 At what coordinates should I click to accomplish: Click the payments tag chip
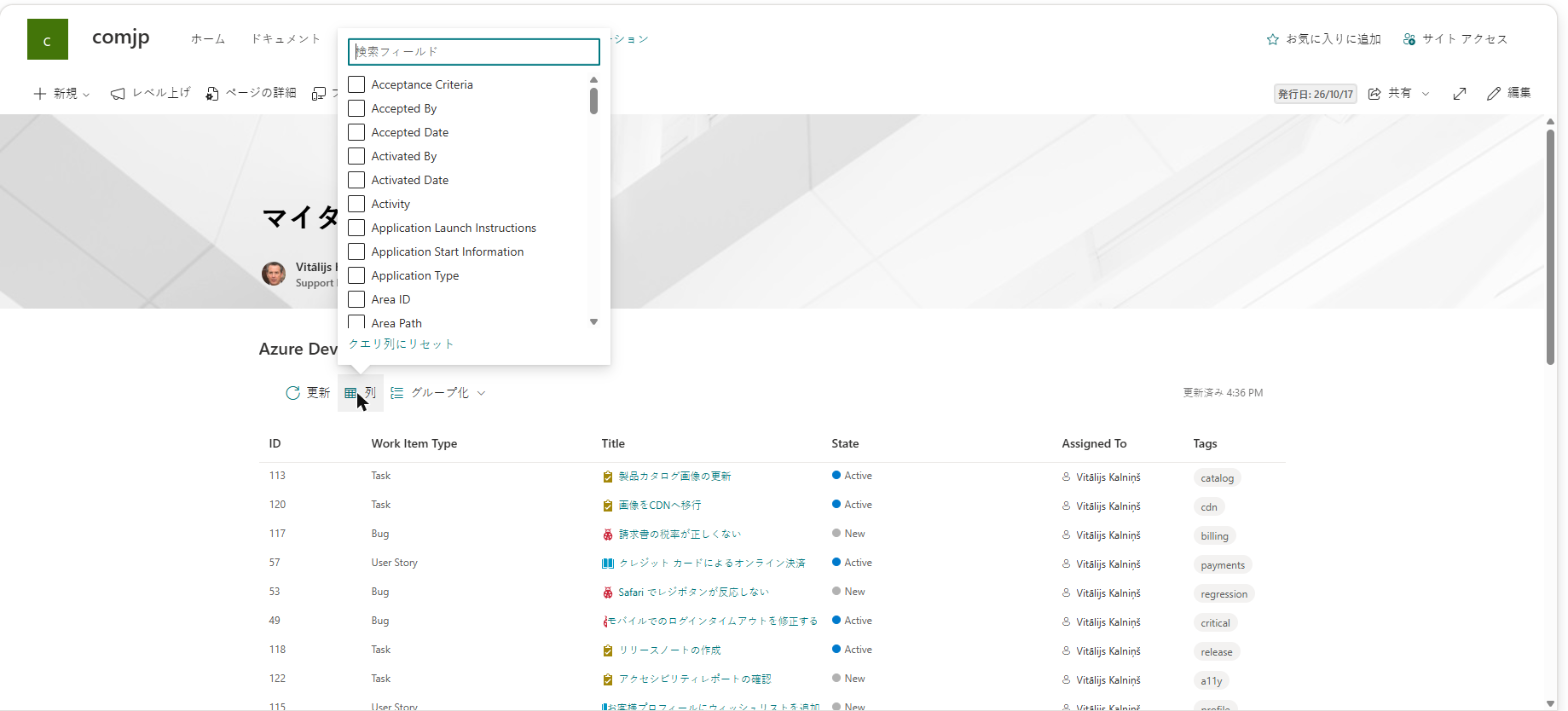pos(1223,565)
